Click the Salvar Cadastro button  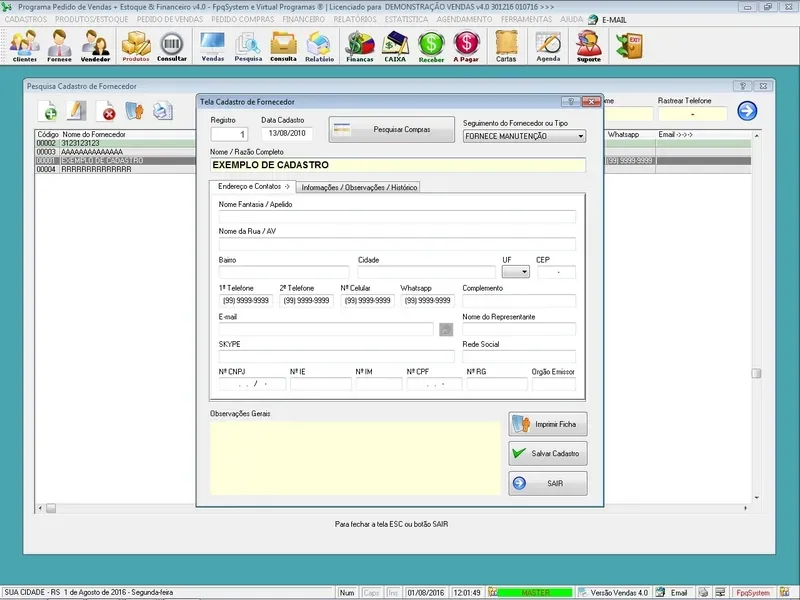point(547,454)
